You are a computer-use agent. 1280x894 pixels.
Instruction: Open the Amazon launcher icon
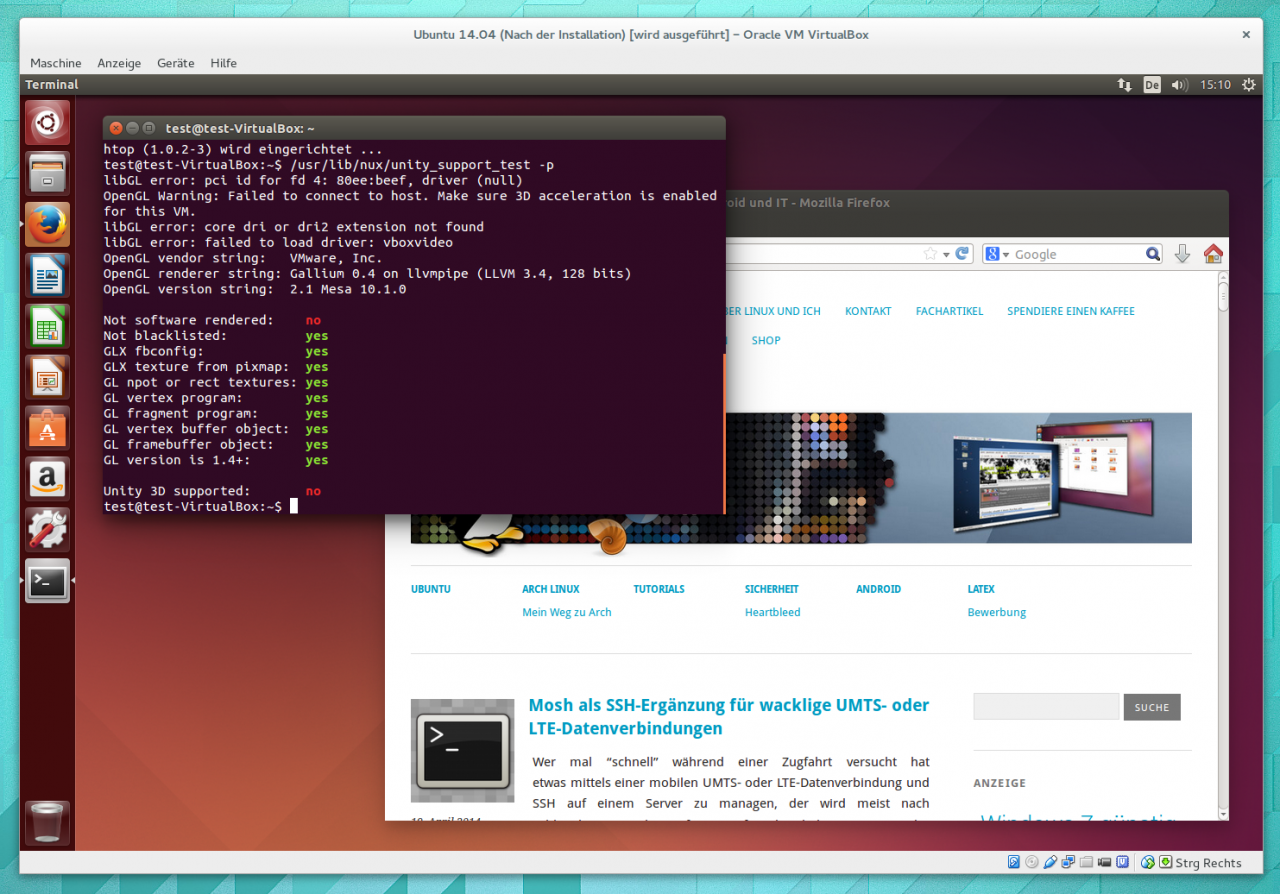click(x=47, y=479)
